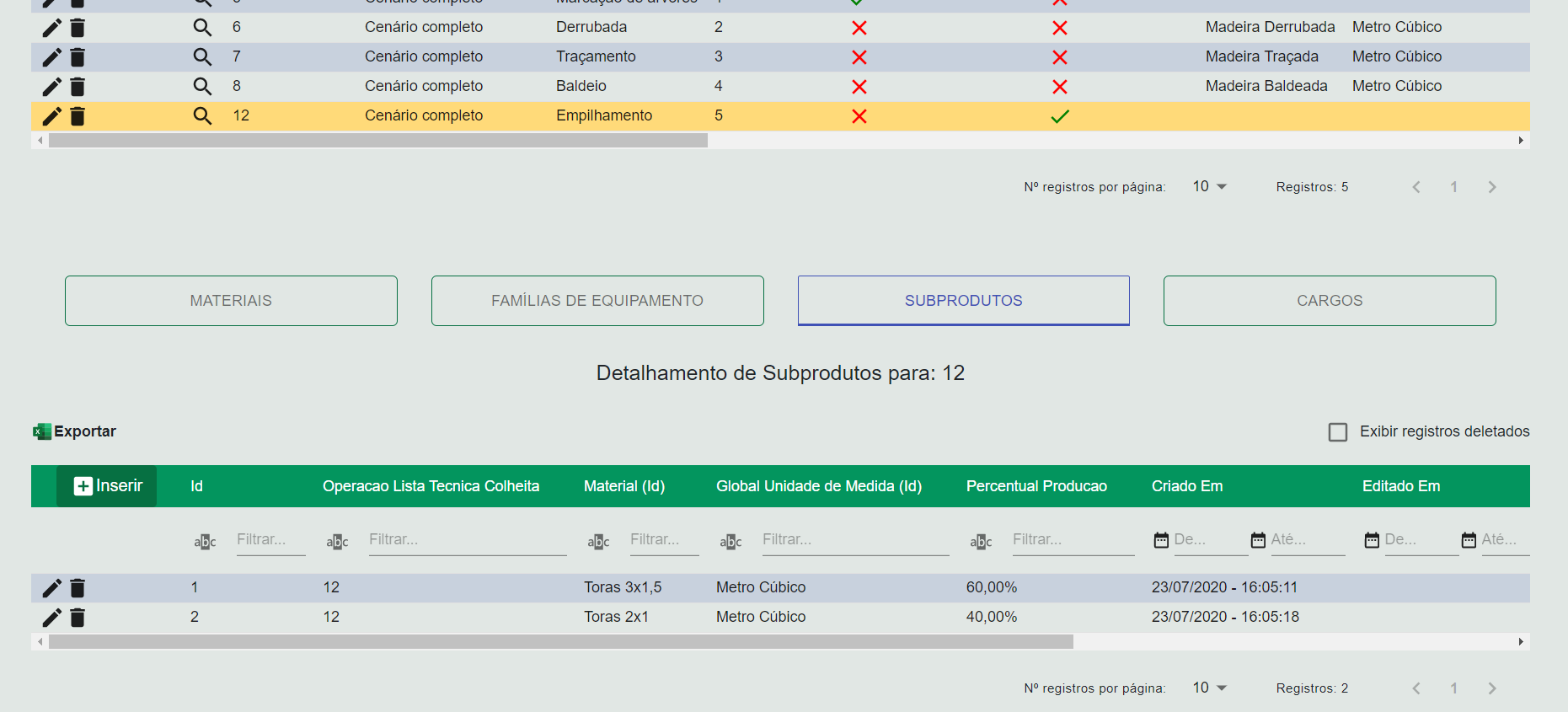Viewport: 1568px width, 712px height.
Task: Select the Famílias de Equipamento tab
Action: coord(597,301)
